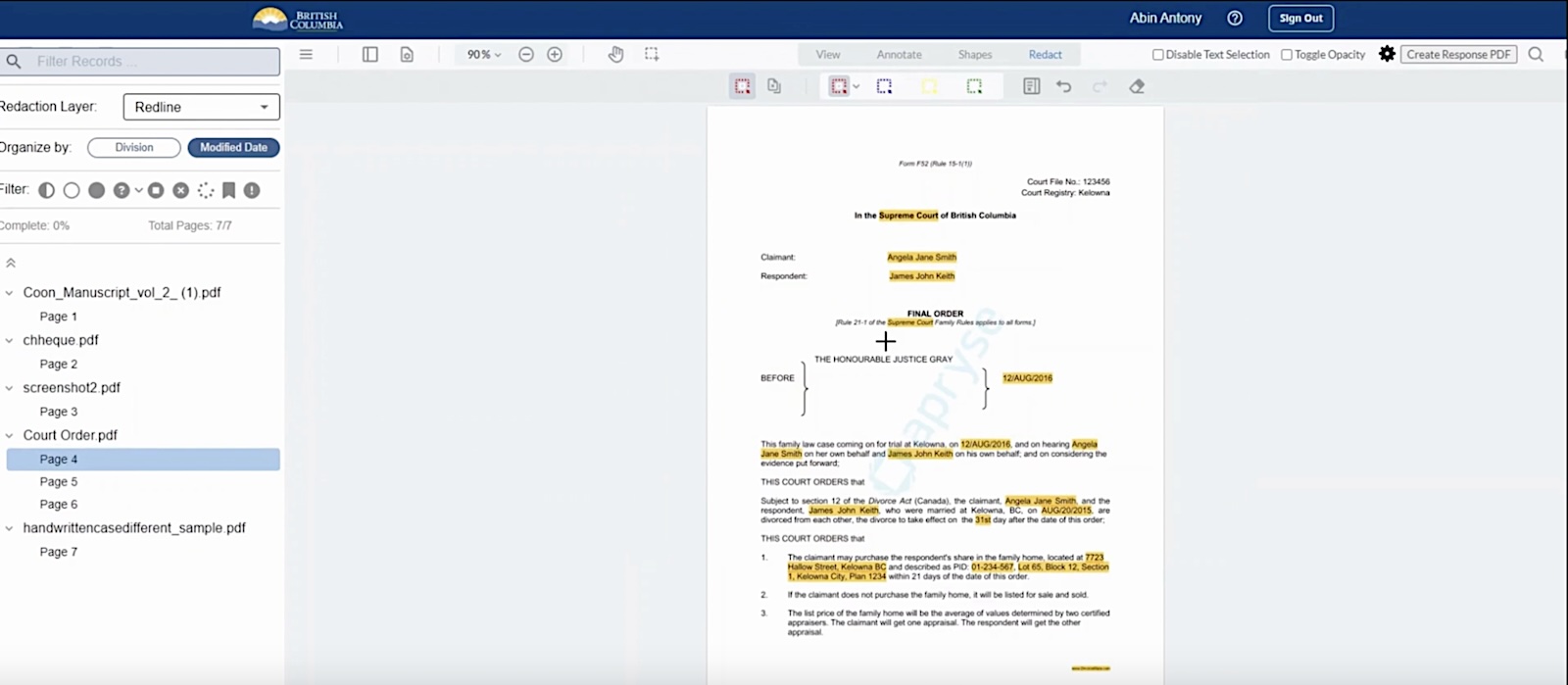Click the Abin Antony user name

(1165, 18)
